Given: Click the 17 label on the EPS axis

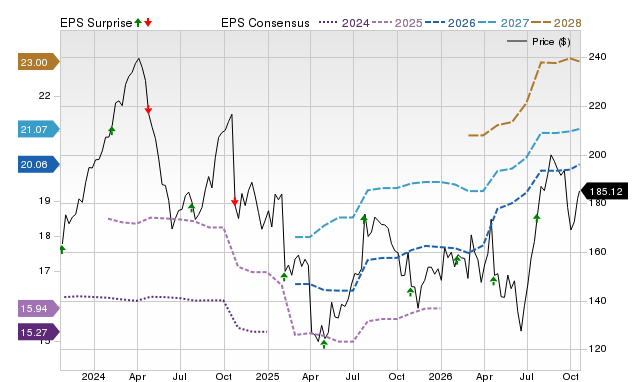Looking at the screenshot, I should 44,271.
